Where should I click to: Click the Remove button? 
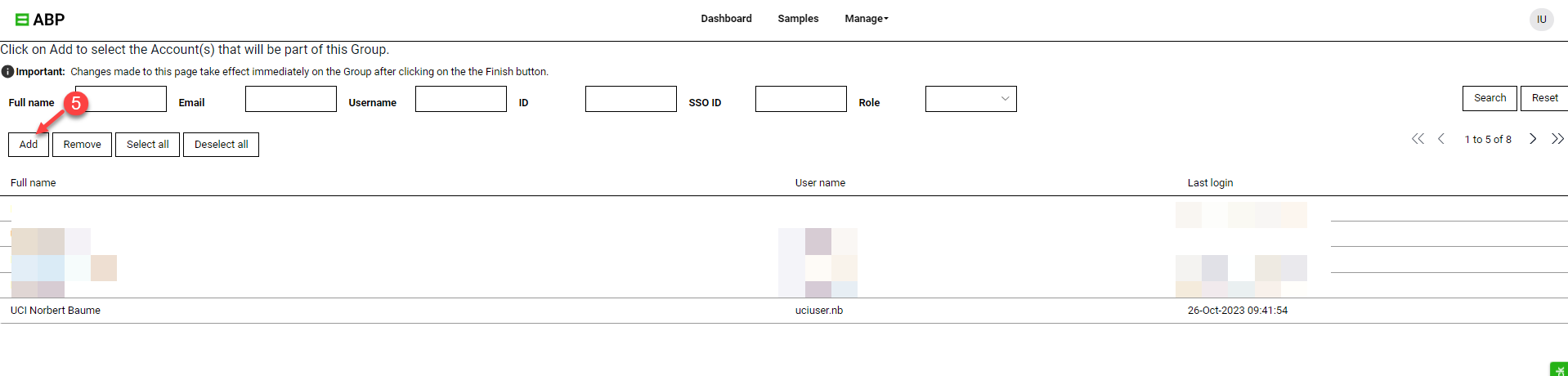82,145
